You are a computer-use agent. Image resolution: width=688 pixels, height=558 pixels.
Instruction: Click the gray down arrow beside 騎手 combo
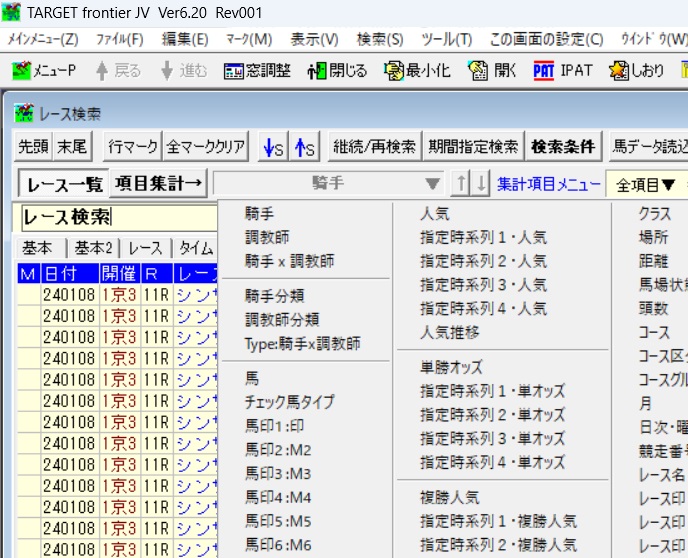point(481,183)
